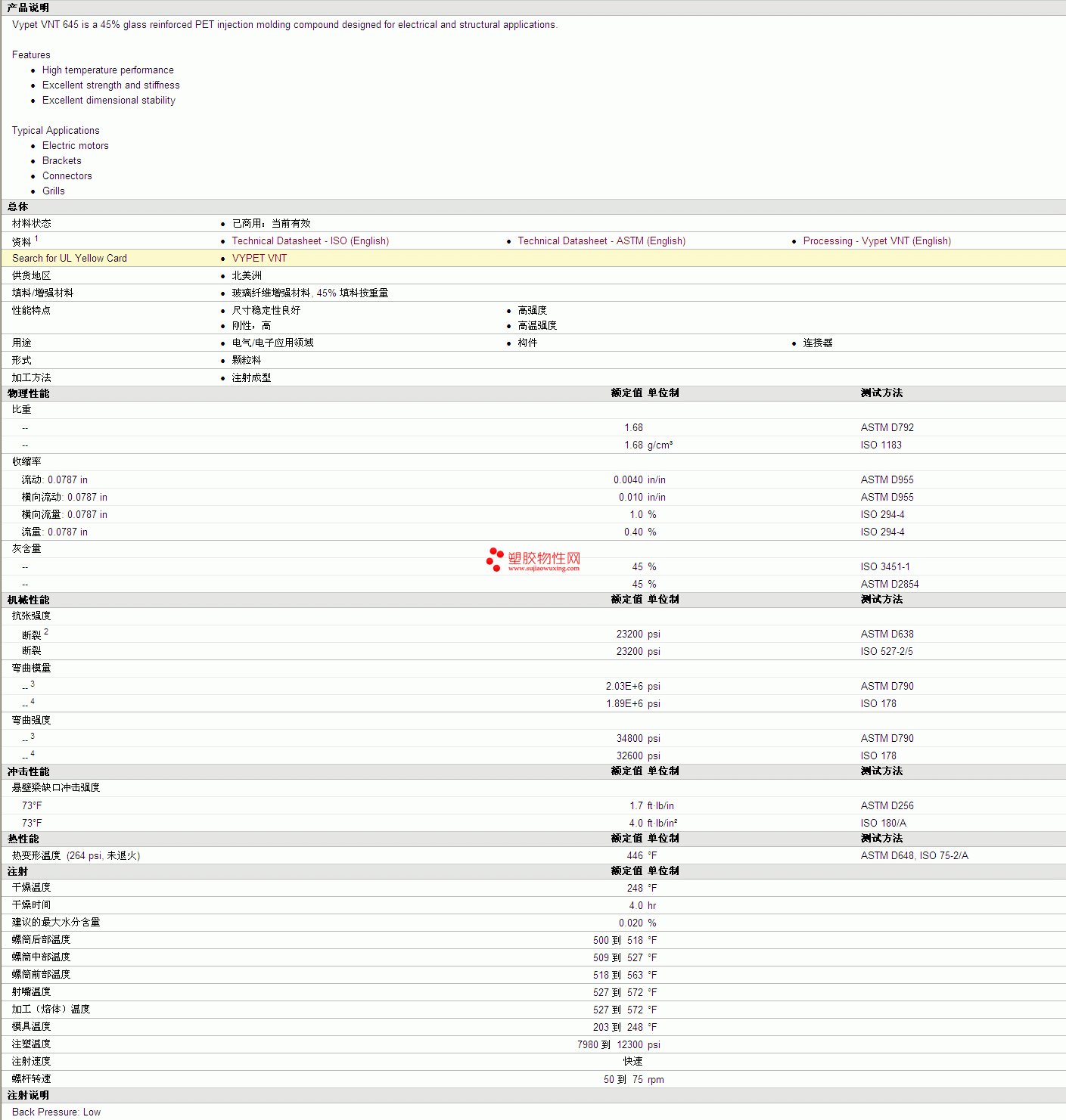
Task: Select the 尺寸稳定性良好 feature
Action: [x=266, y=311]
